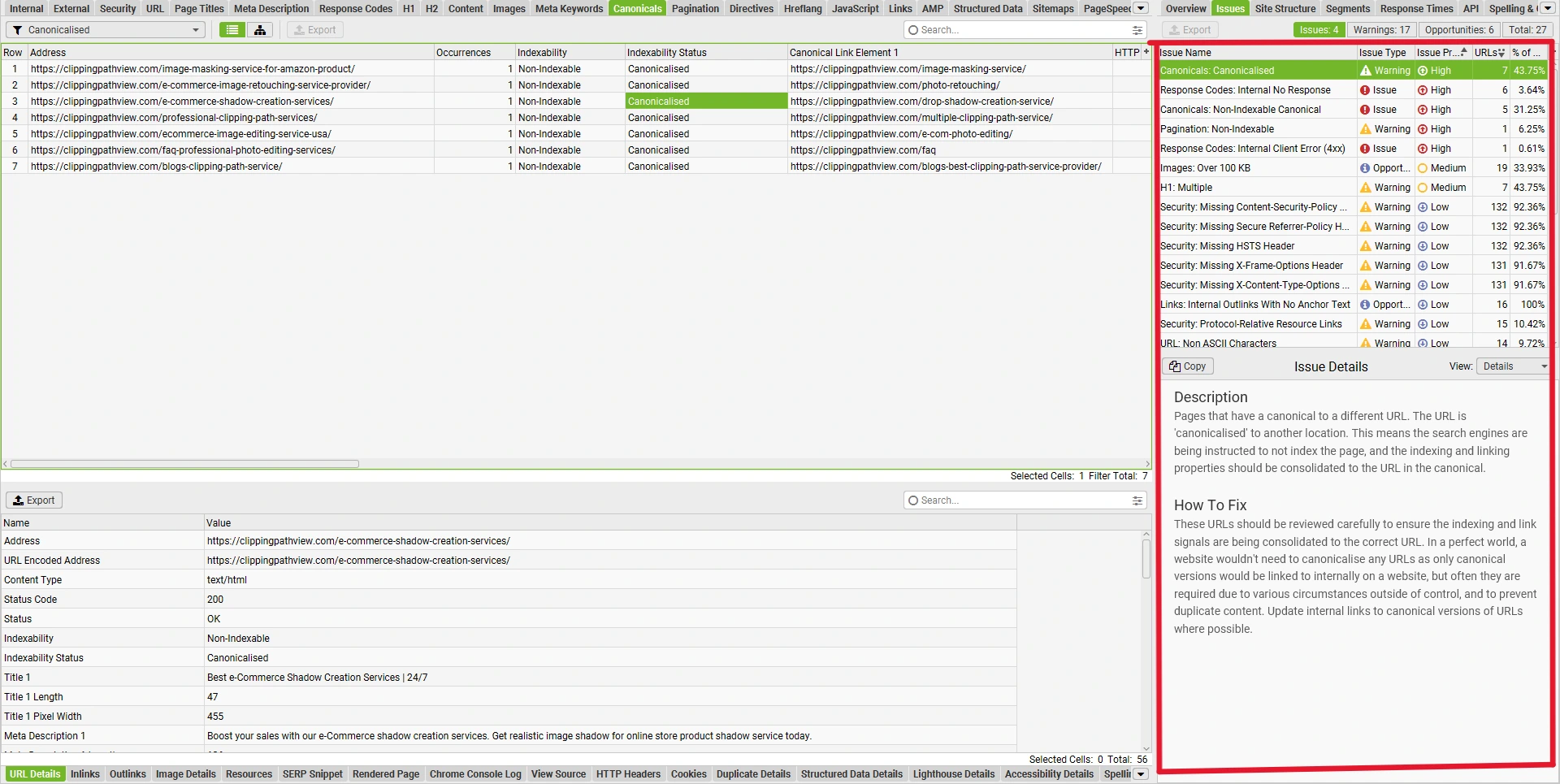1560x784 pixels.
Task: Expand the hidden top tabs overflow arrow
Action: coord(1141,8)
